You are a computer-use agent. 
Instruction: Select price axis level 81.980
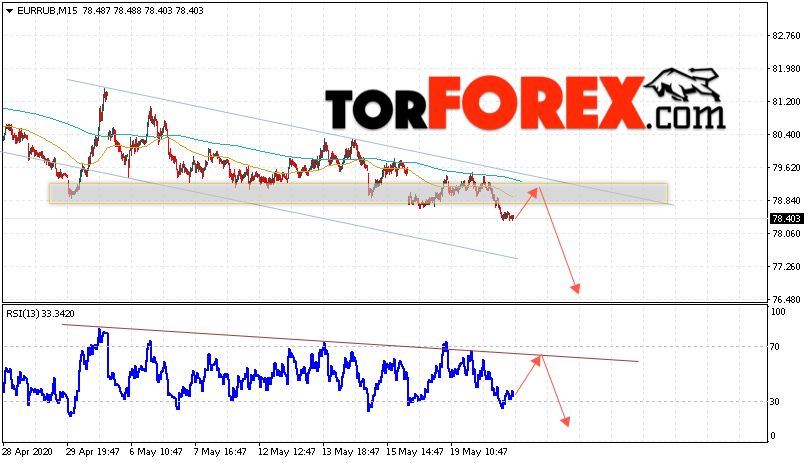tap(786, 69)
